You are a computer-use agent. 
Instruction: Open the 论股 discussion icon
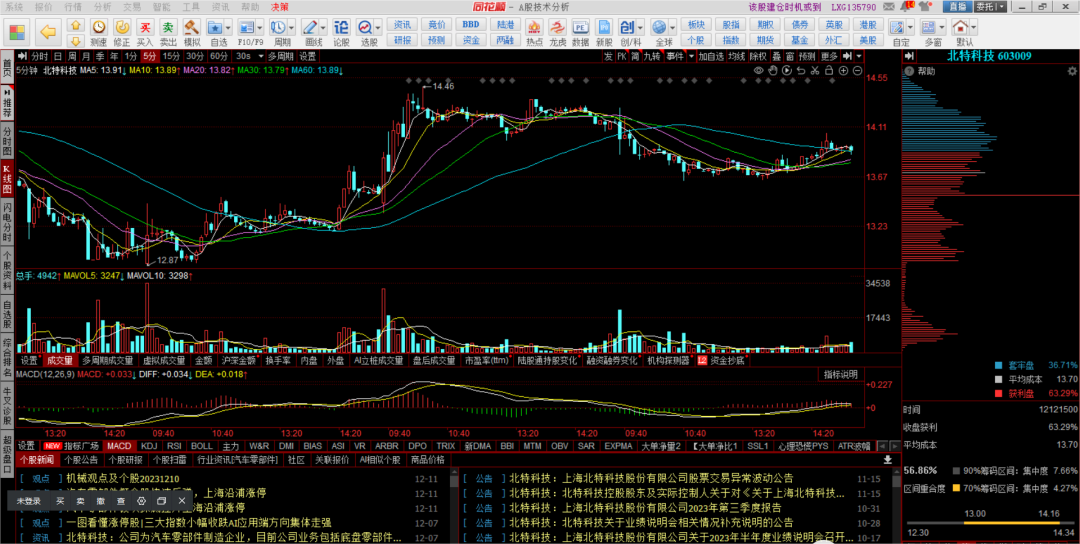point(341,28)
